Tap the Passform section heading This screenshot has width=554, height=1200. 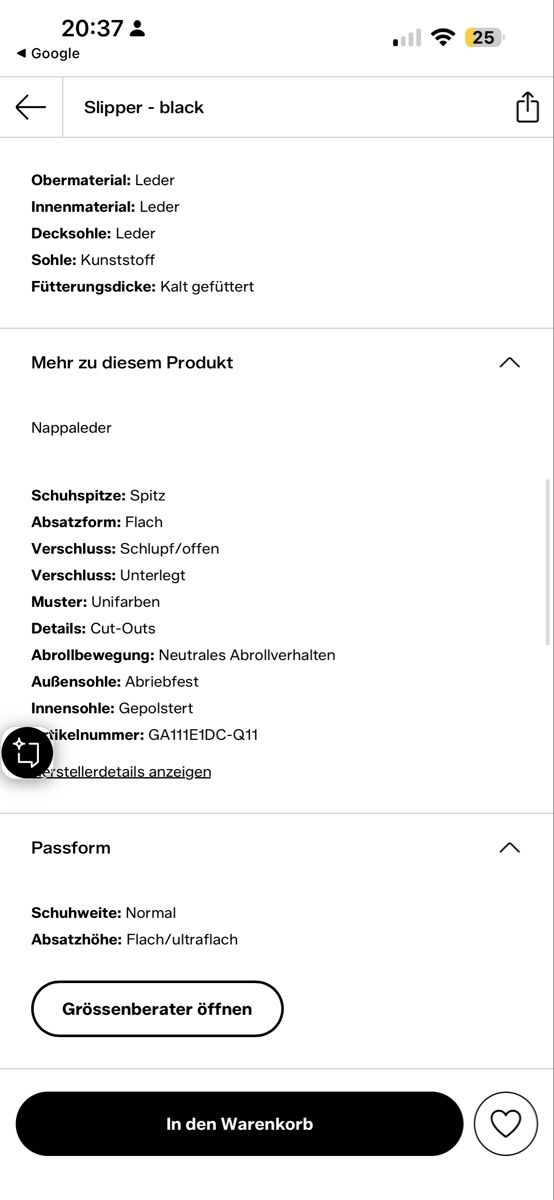tap(71, 847)
